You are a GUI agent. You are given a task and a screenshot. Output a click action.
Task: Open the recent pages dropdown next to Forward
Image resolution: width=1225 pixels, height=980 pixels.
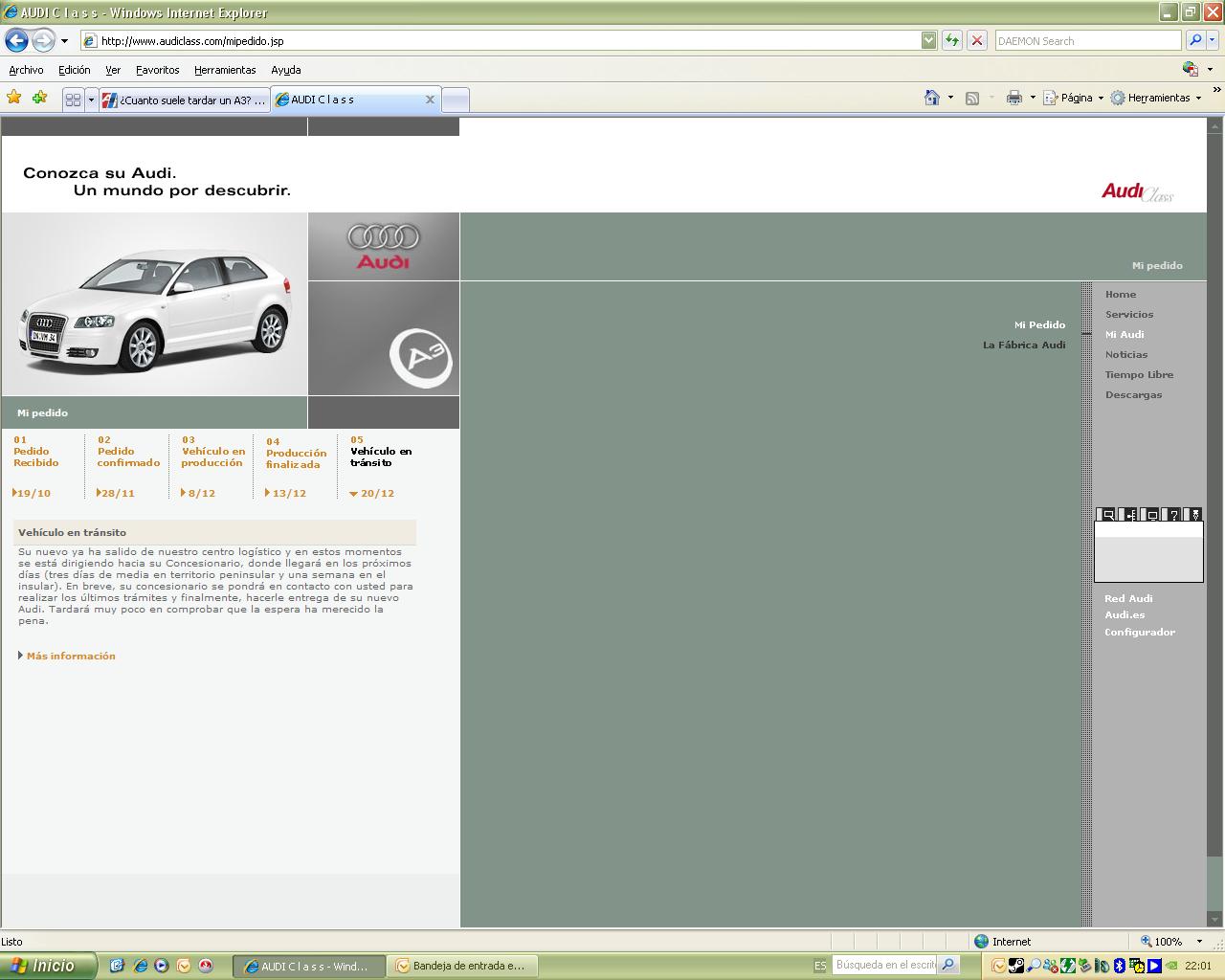pos(64,41)
